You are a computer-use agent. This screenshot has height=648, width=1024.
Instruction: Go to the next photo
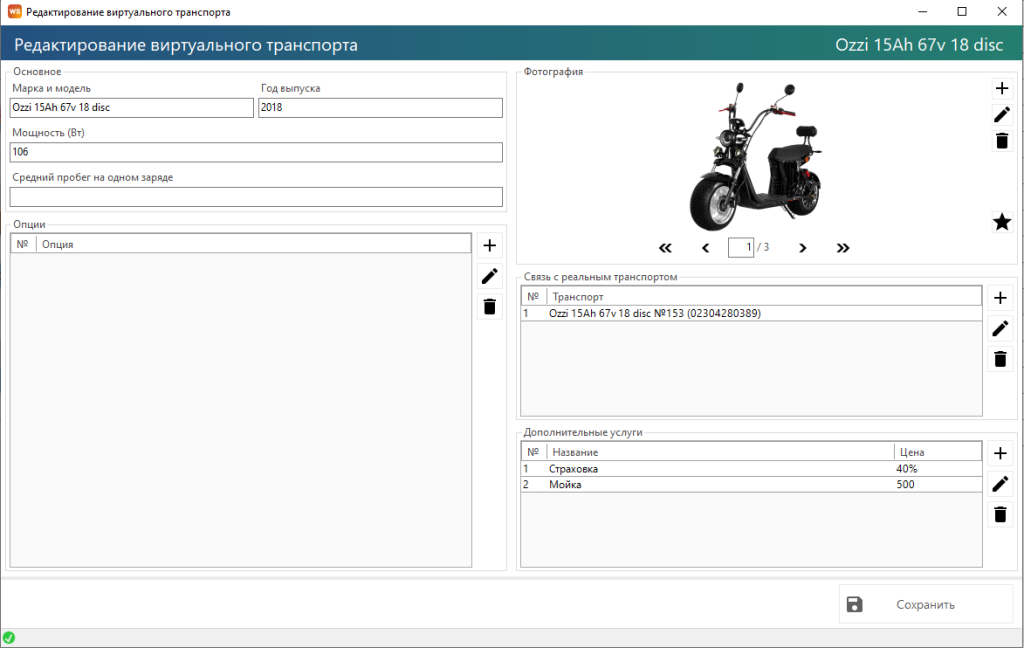[802, 248]
